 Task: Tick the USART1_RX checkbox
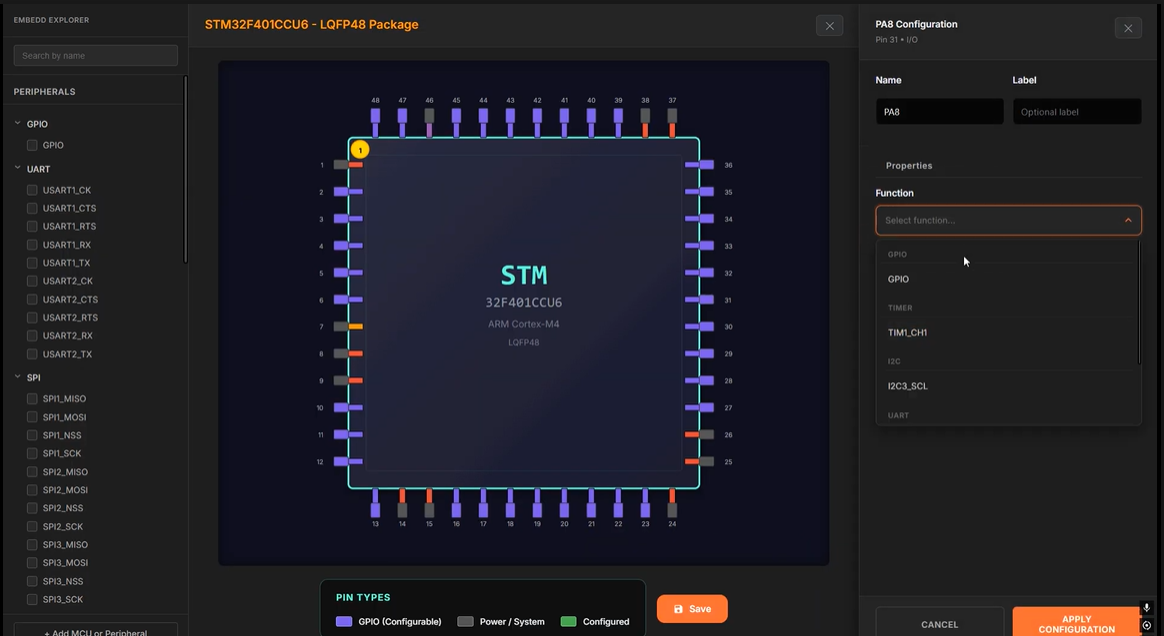(32, 245)
